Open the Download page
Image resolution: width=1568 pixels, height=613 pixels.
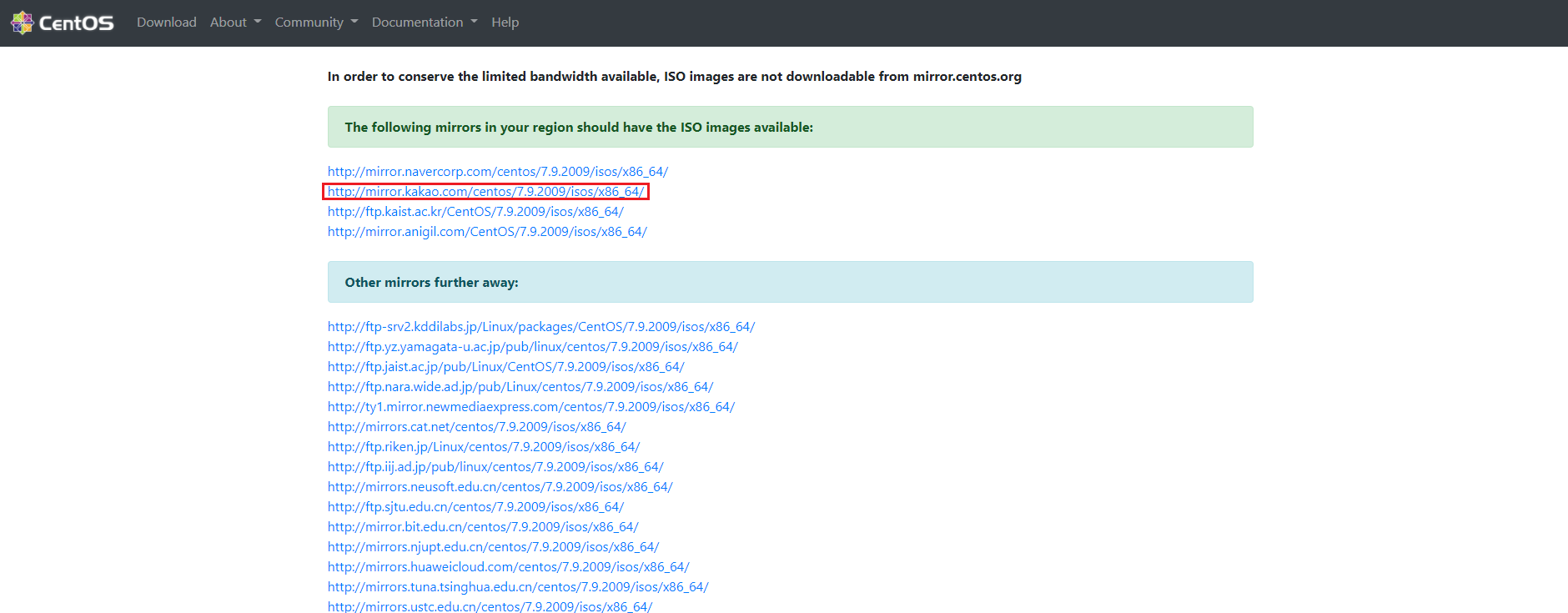[x=167, y=23]
